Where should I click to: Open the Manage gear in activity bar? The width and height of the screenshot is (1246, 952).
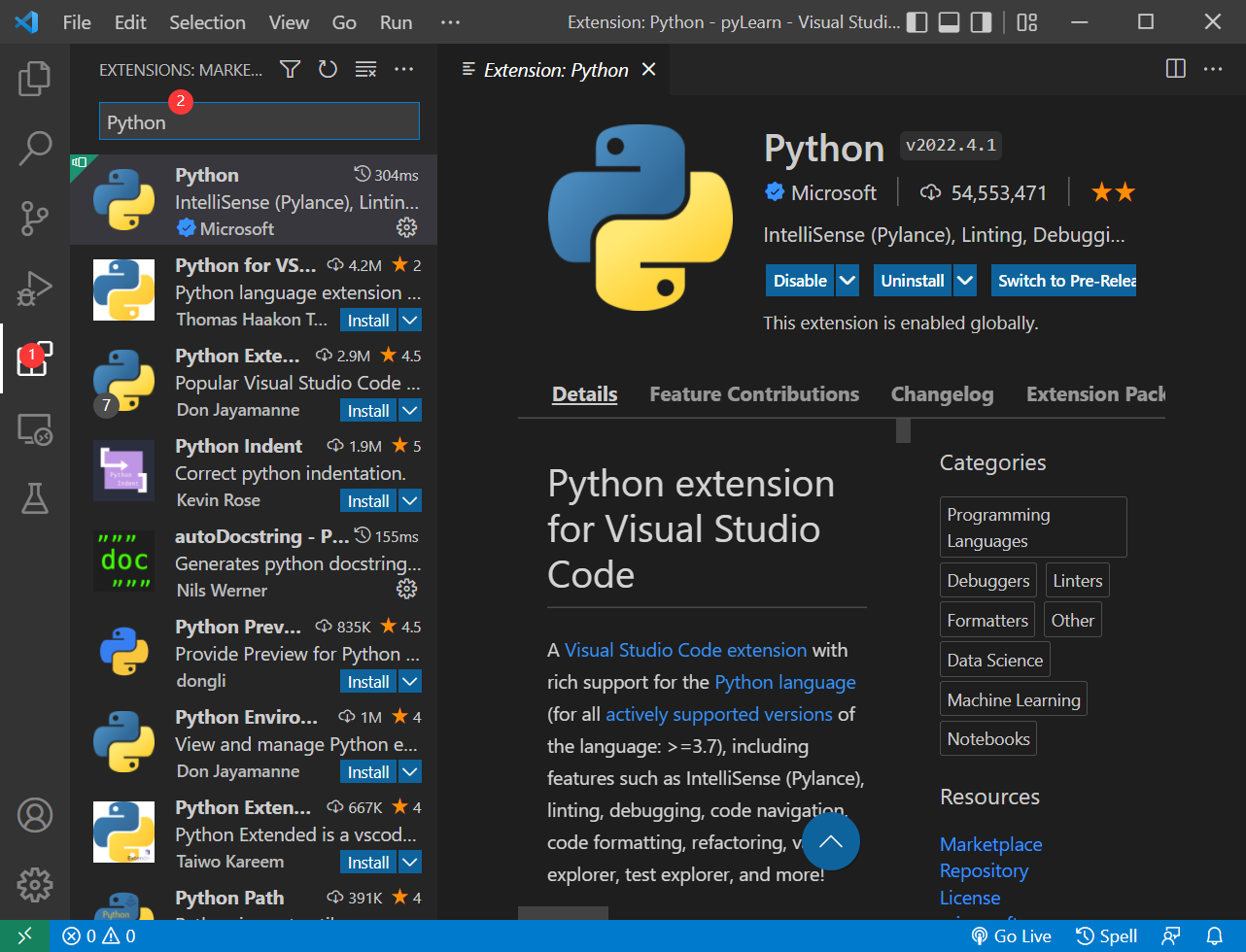[35, 885]
